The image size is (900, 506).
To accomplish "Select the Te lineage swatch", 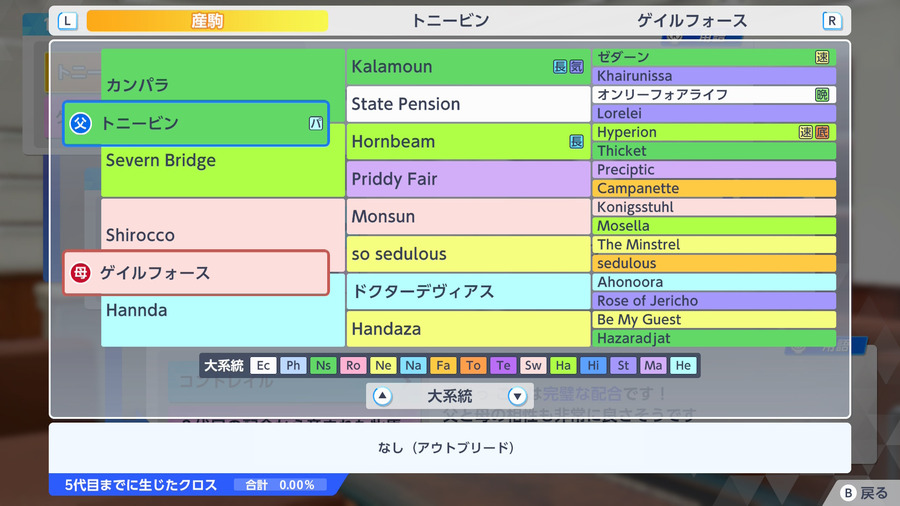I will click(x=503, y=365).
